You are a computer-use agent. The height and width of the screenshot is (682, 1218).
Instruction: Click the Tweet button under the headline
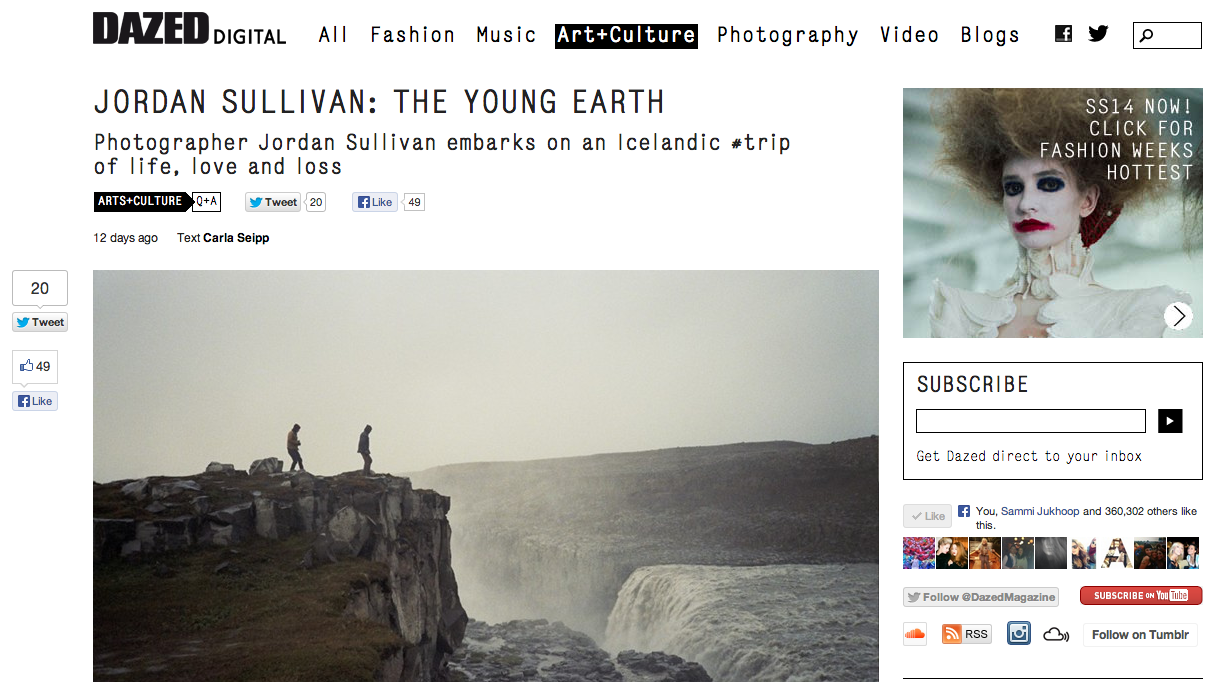[x=272, y=202]
